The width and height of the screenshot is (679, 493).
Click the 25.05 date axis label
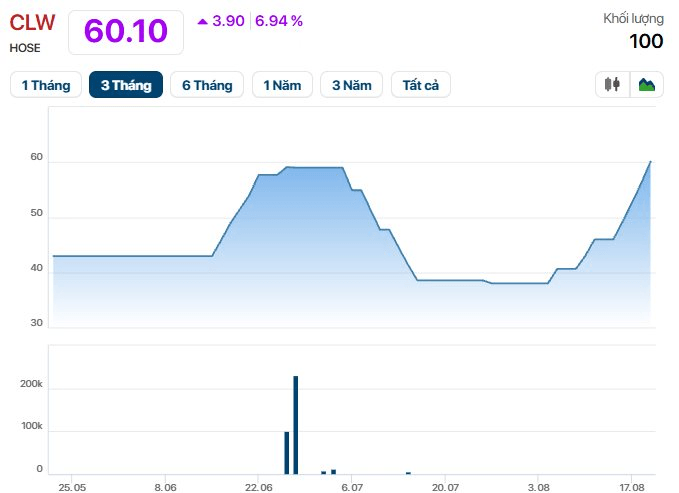tap(72, 487)
